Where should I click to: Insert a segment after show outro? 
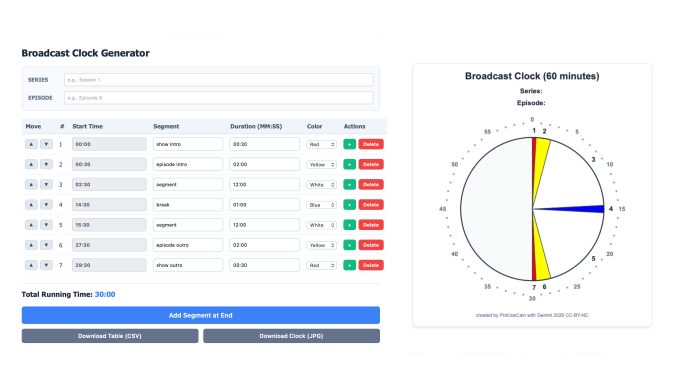(349, 265)
